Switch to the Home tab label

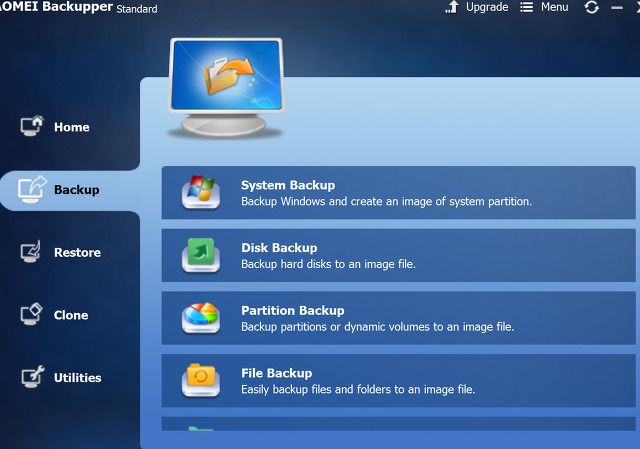72,127
